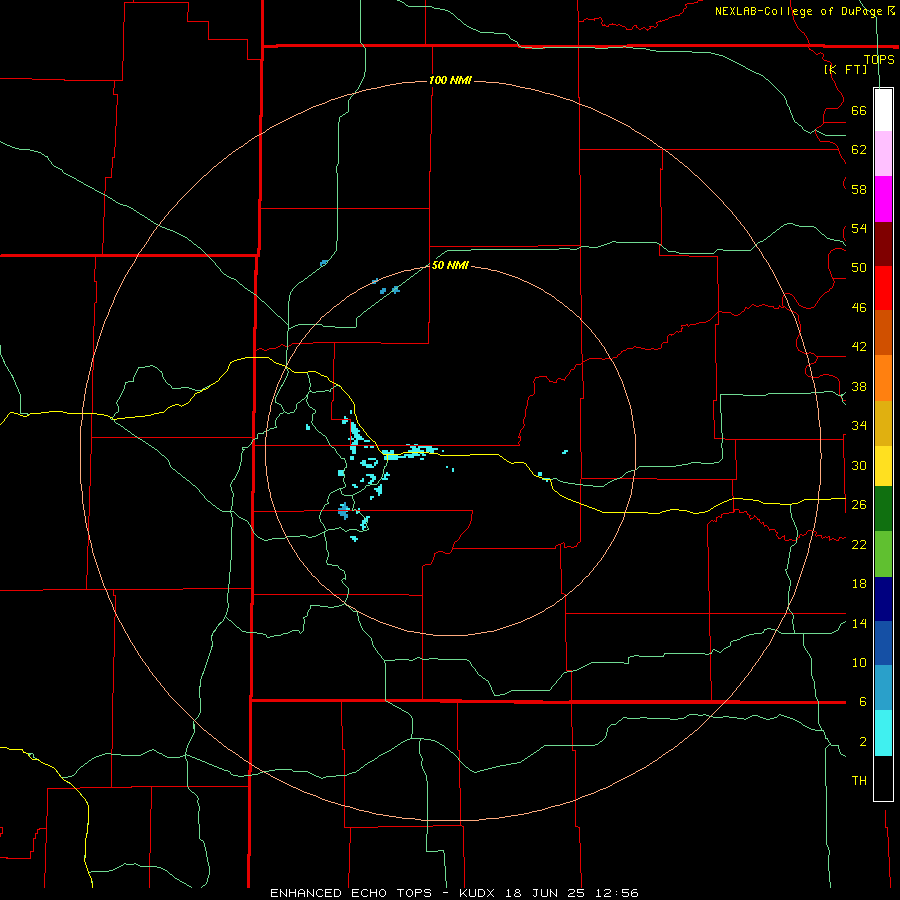Click the dark orange legend color block

883,332
